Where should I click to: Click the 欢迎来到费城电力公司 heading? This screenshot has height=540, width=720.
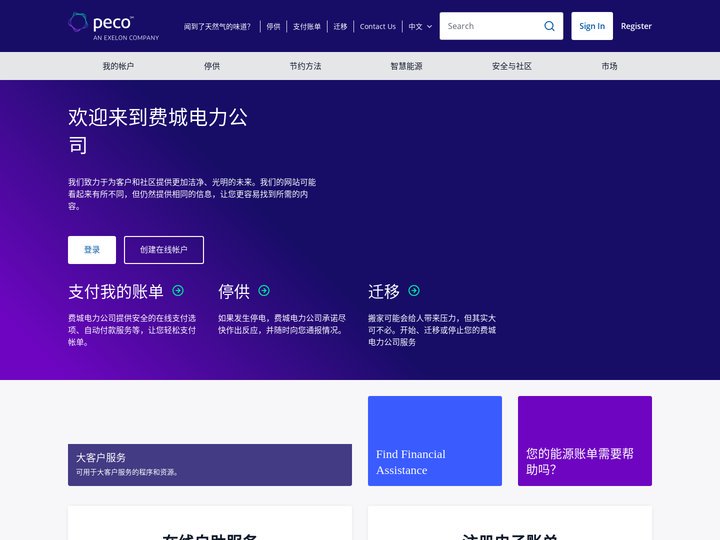coord(158,131)
